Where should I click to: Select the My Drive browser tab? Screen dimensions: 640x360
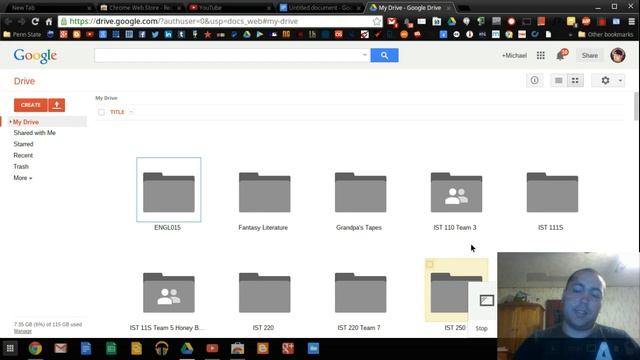[409, 8]
